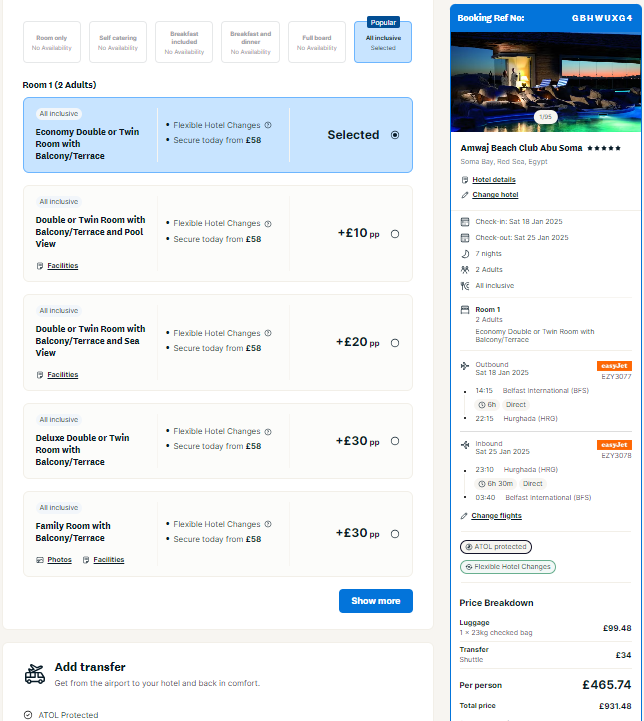Click the Facilities icon in Pool View card
644x721 pixels.
click(x=40, y=266)
